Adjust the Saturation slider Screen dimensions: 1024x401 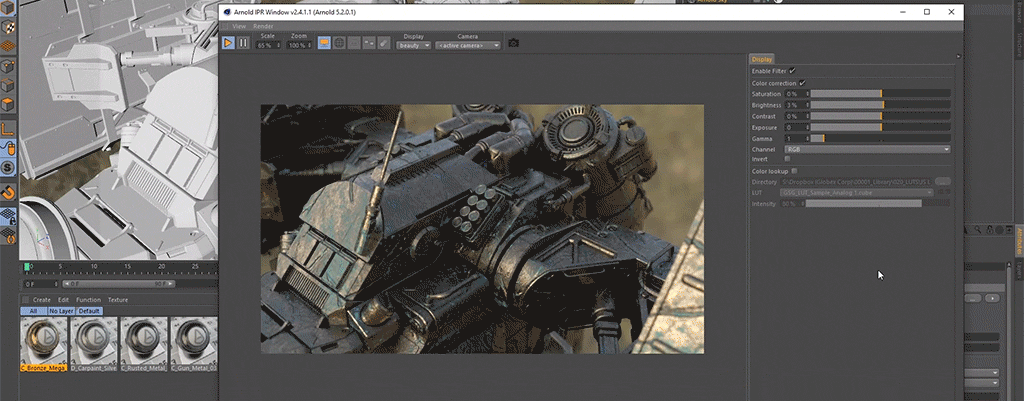[880, 94]
